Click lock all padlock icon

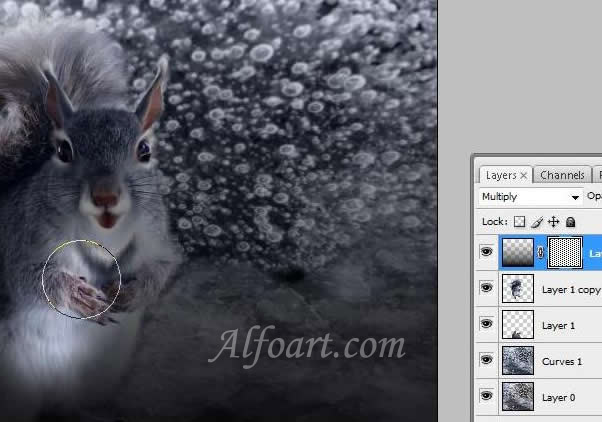click(570, 221)
